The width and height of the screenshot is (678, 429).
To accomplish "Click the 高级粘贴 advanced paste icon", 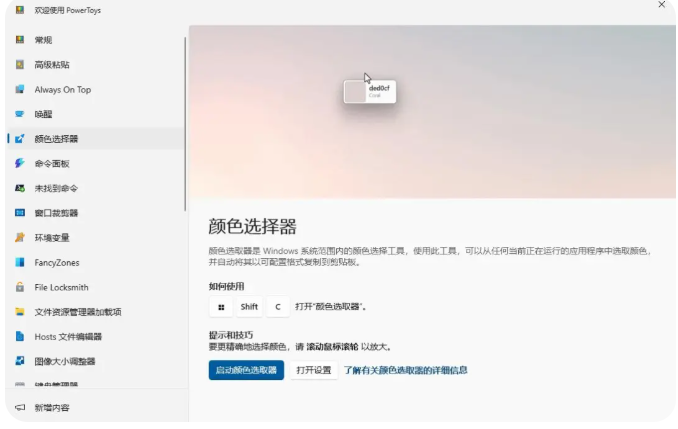I will point(20,64).
